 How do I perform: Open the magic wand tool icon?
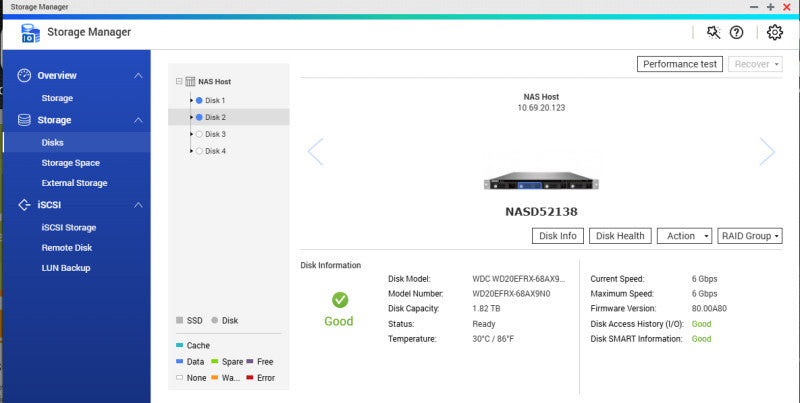[x=713, y=33]
